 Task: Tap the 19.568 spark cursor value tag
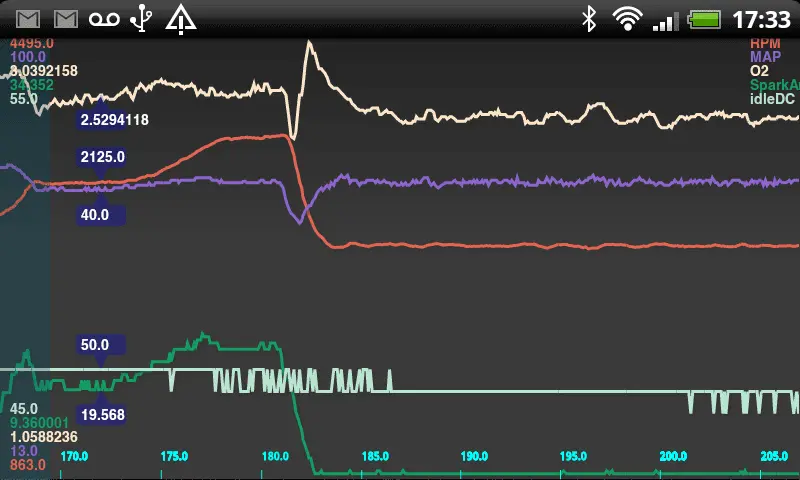pyautogui.click(x=101, y=414)
